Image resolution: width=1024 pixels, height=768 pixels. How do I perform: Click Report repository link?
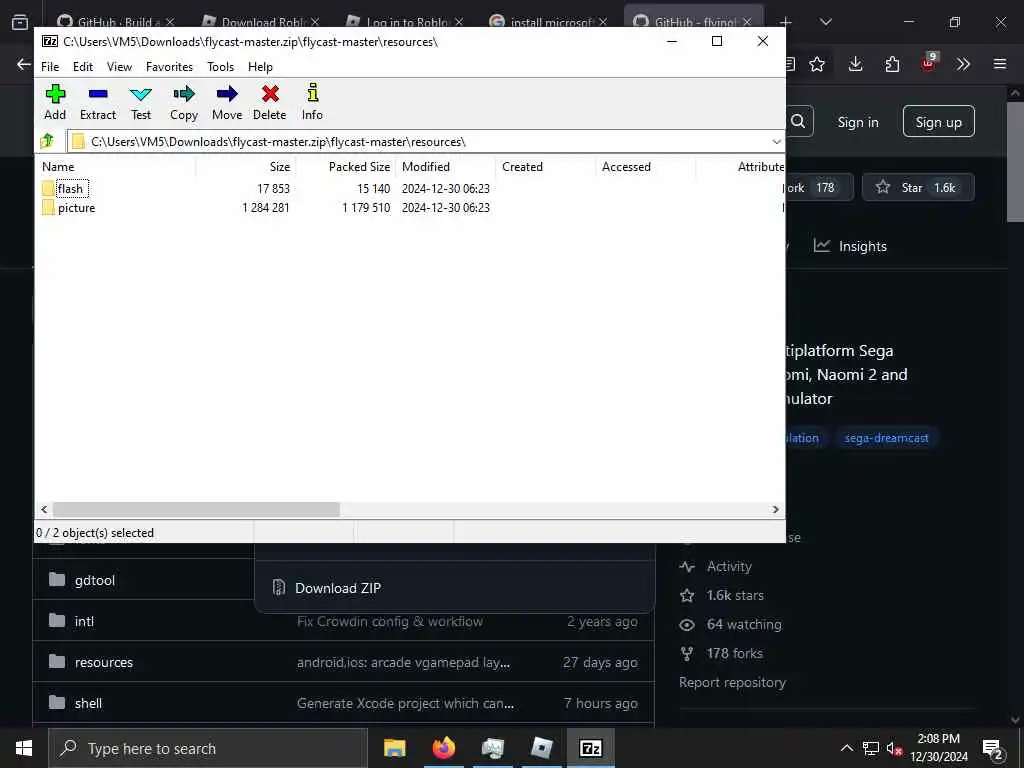732,682
